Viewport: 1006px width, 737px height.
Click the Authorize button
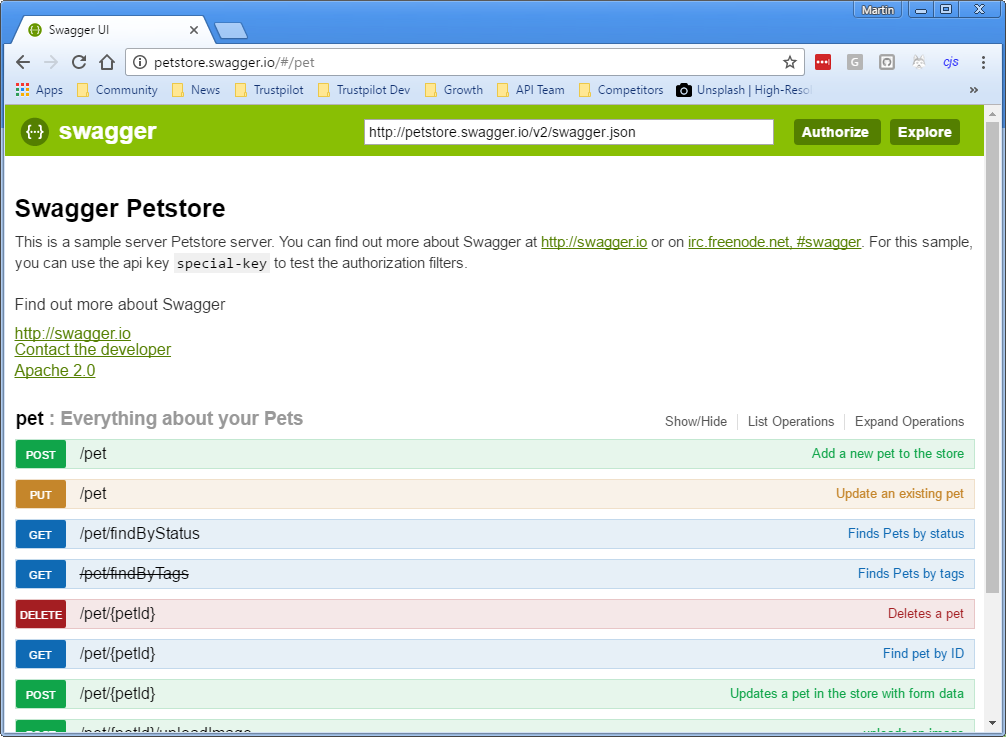point(837,132)
